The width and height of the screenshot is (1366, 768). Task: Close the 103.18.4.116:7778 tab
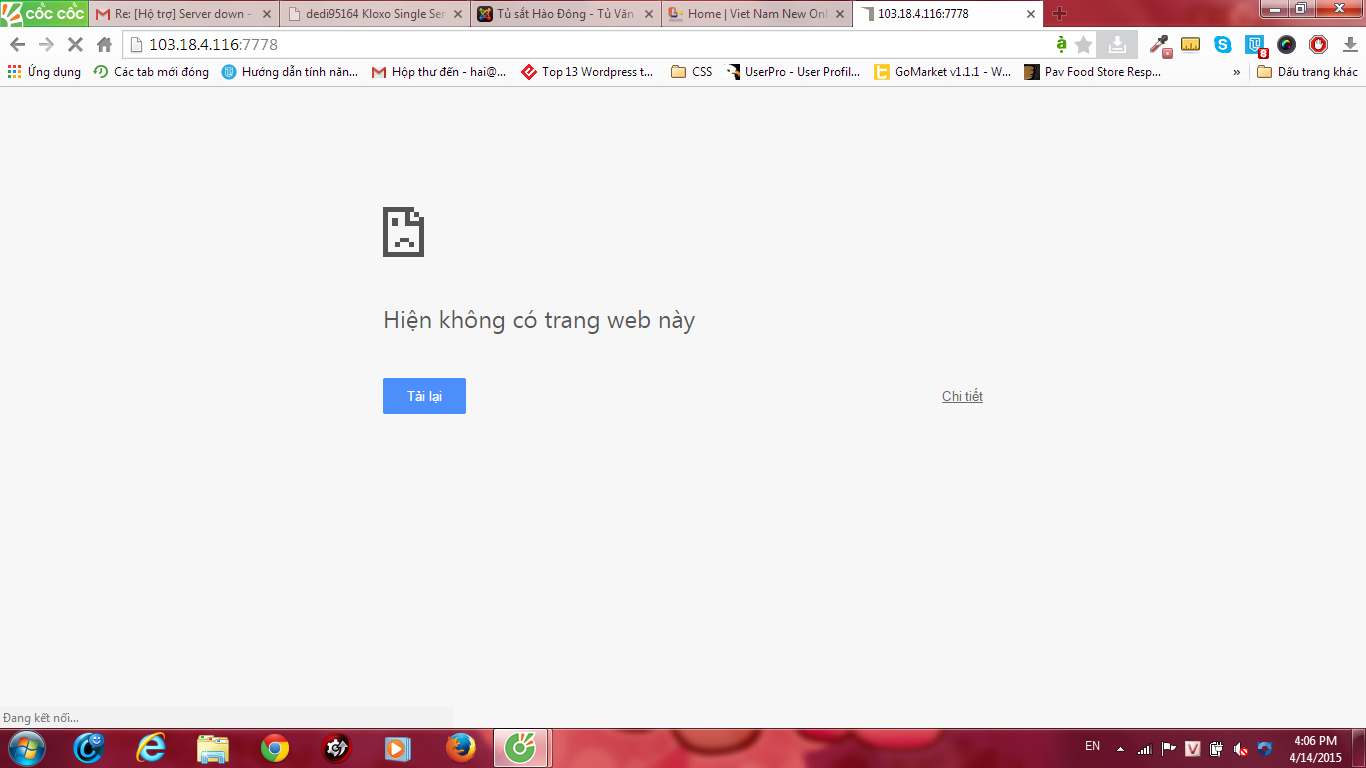click(1031, 14)
